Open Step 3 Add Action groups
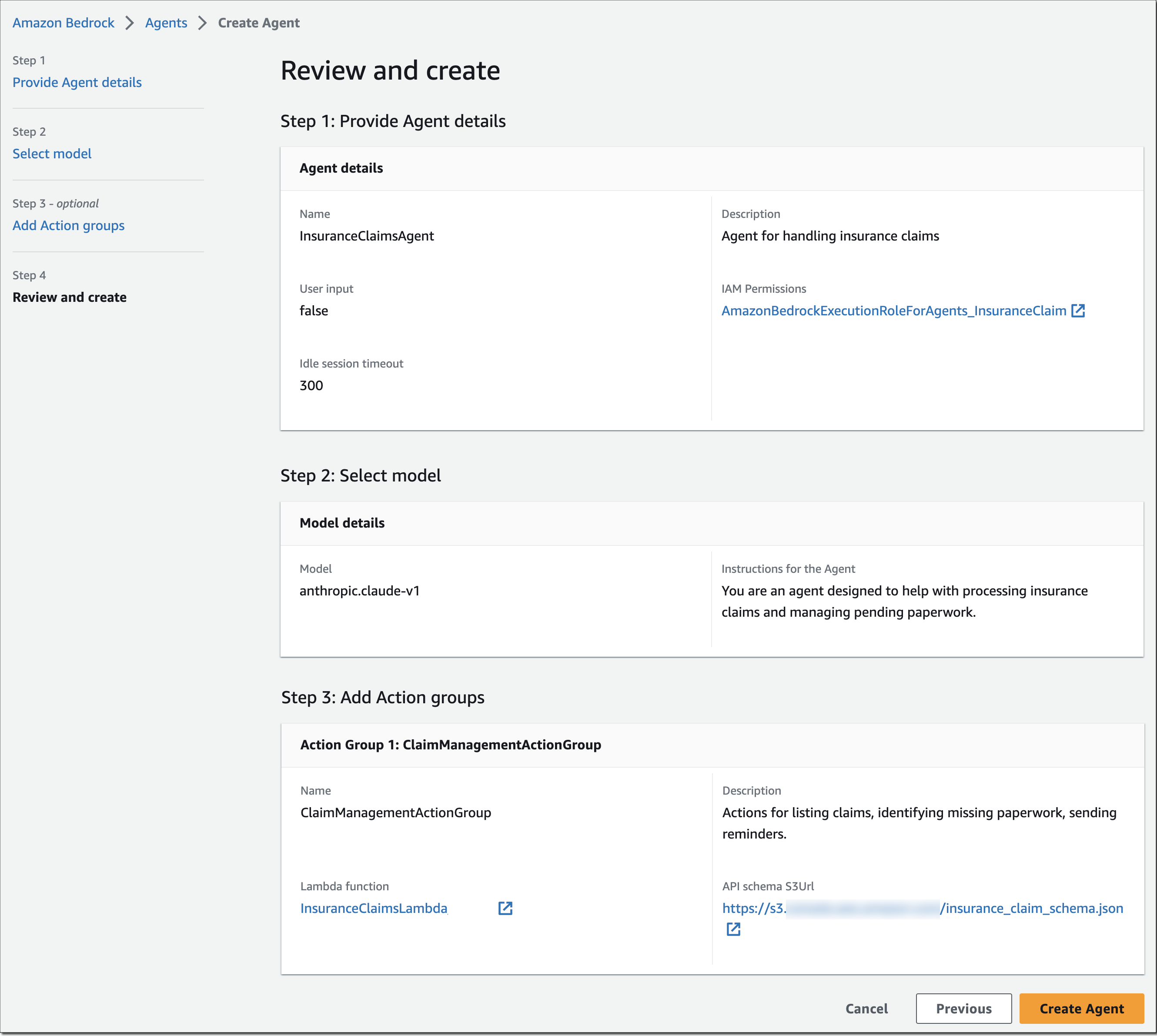 (68, 225)
